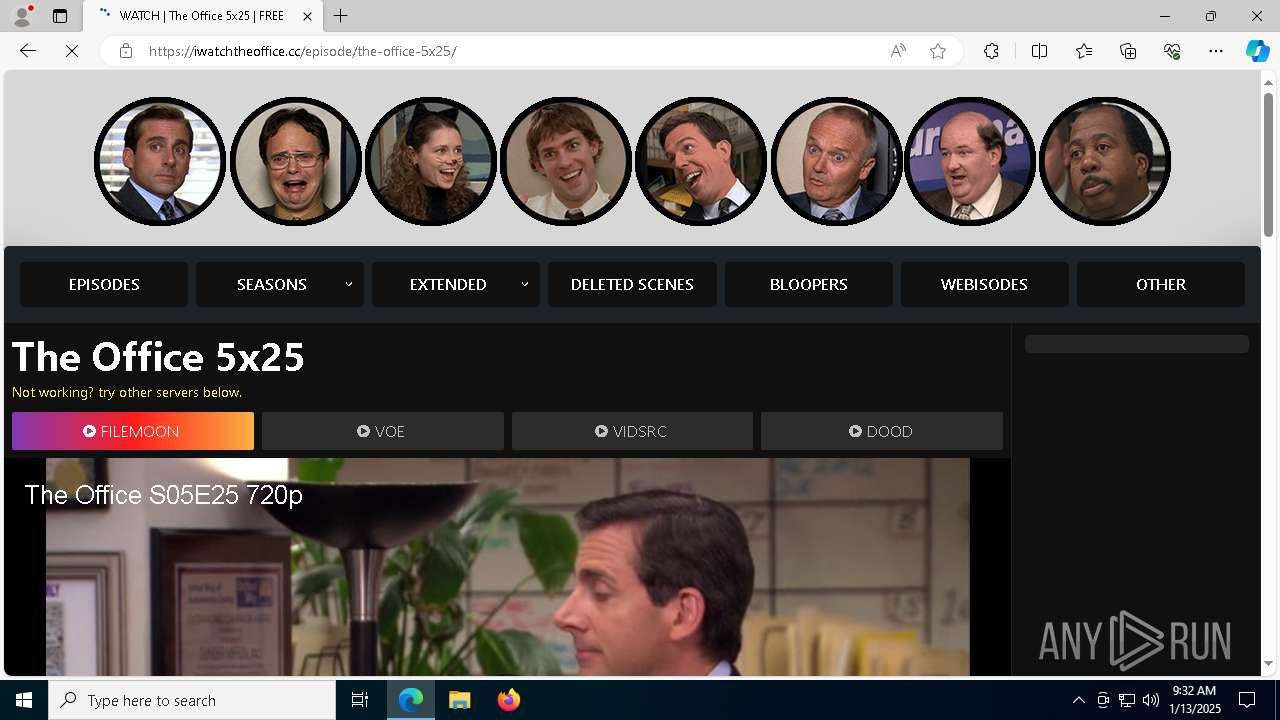Click the Kevin Malone character portrait
Screen dimensions: 1280x720
[x=970, y=161]
